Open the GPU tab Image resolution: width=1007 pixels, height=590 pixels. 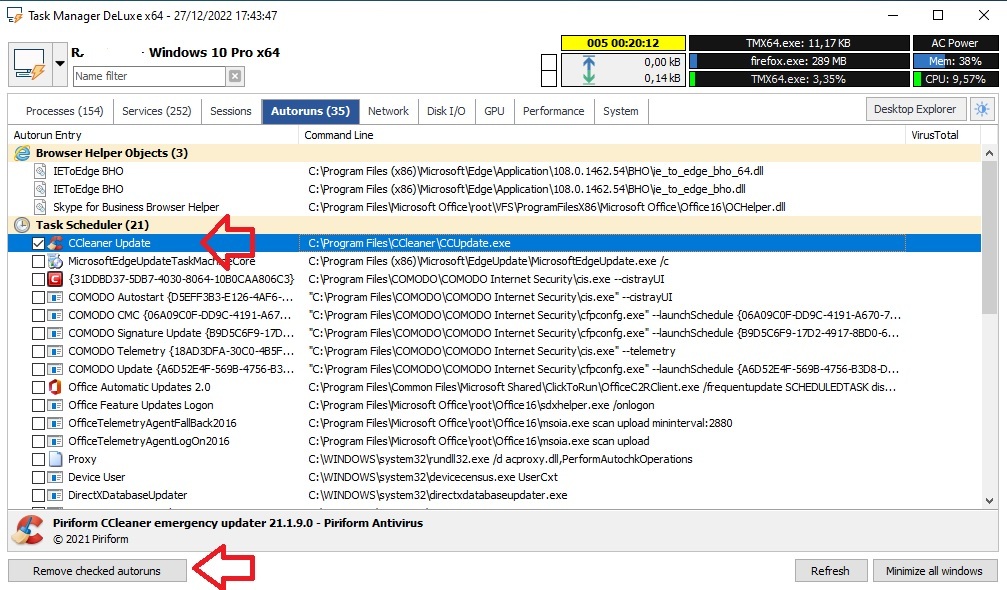tap(494, 111)
